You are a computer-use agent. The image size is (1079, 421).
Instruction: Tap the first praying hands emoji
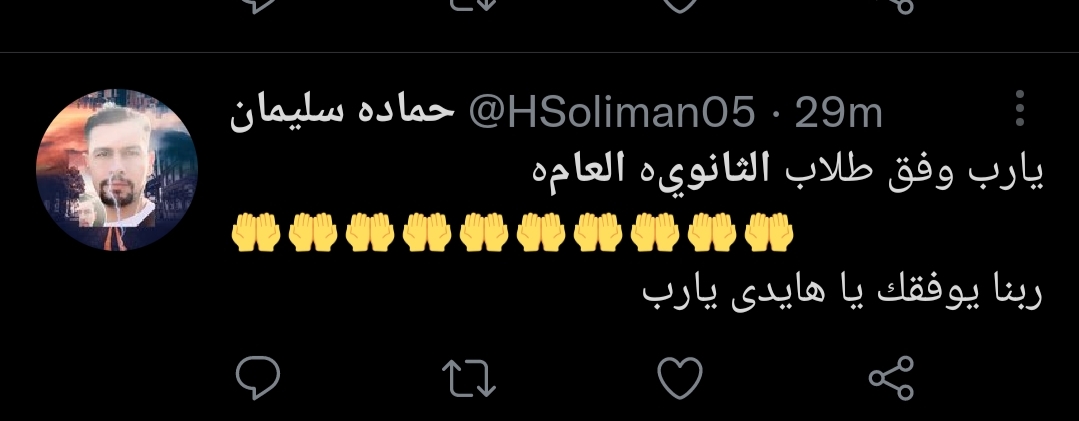coord(255,232)
